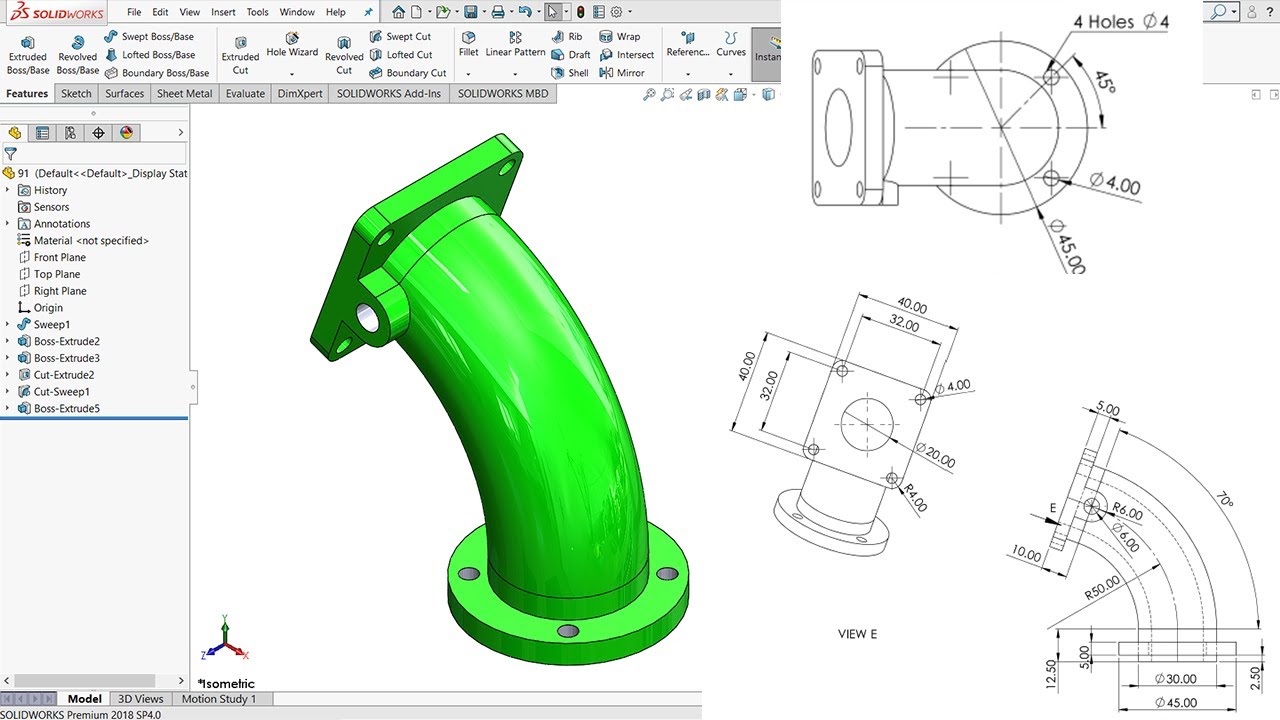The width and height of the screenshot is (1280, 720).
Task: Choose the Mirror feature tool
Action: click(622, 73)
